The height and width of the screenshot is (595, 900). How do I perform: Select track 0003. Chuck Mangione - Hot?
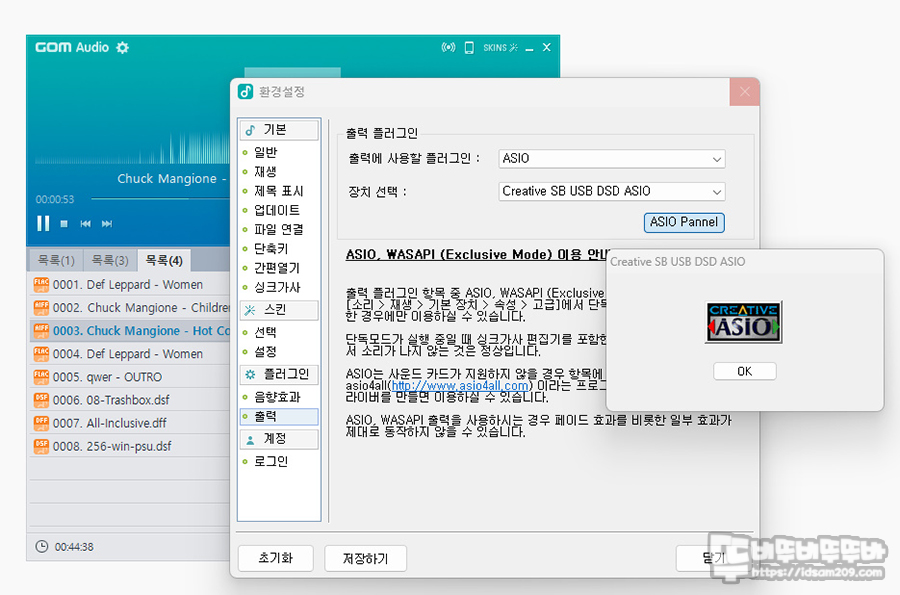(130, 330)
